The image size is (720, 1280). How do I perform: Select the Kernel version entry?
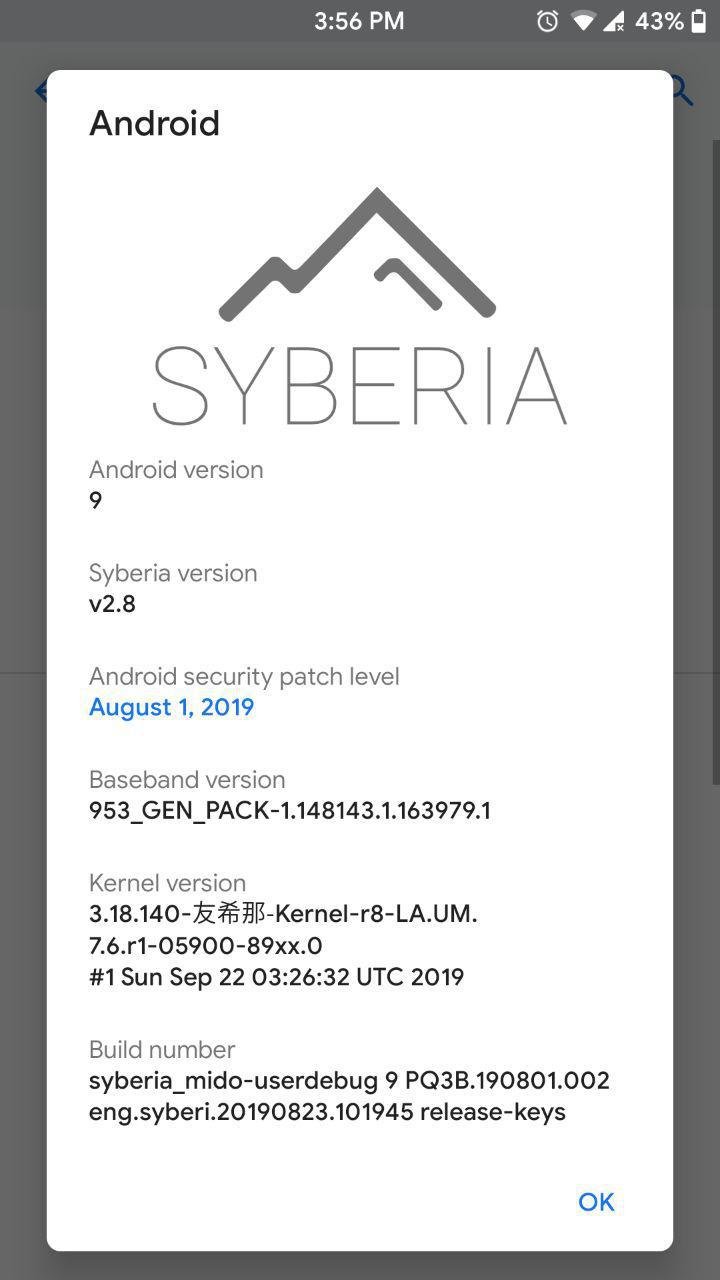tap(360, 929)
